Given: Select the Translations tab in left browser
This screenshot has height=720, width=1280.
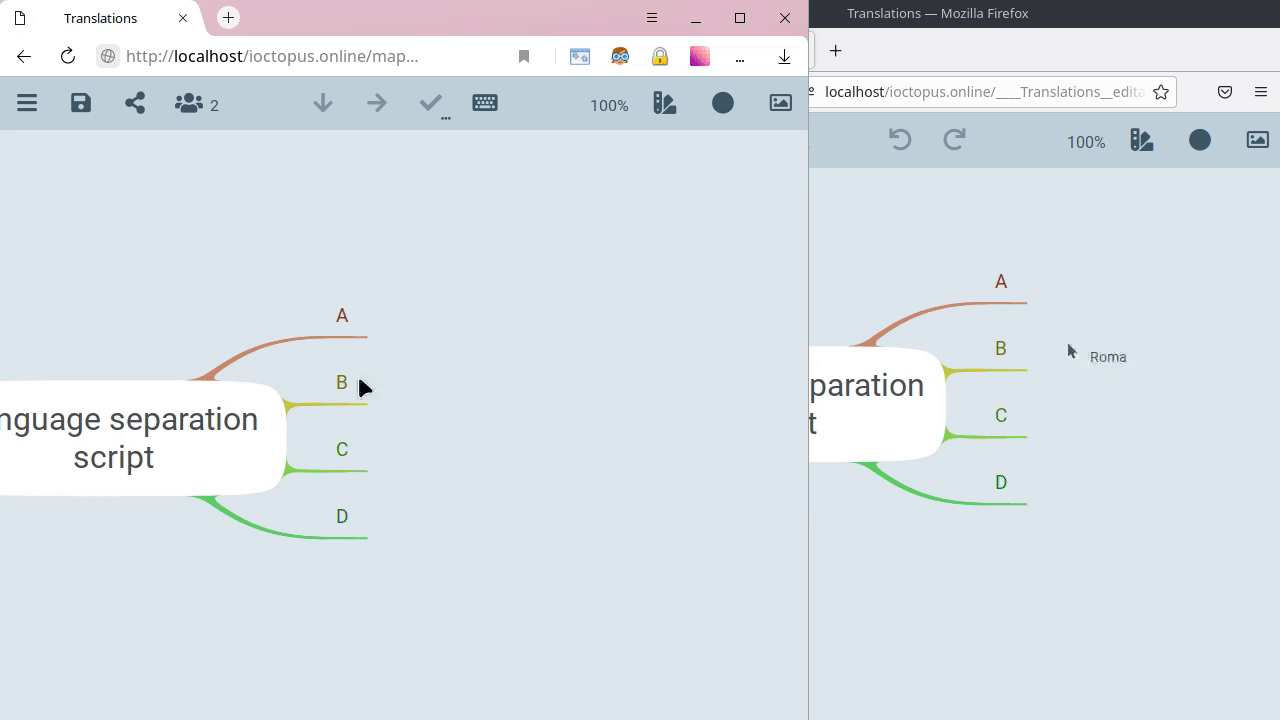Looking at the screenshot, I should (100, 18).
